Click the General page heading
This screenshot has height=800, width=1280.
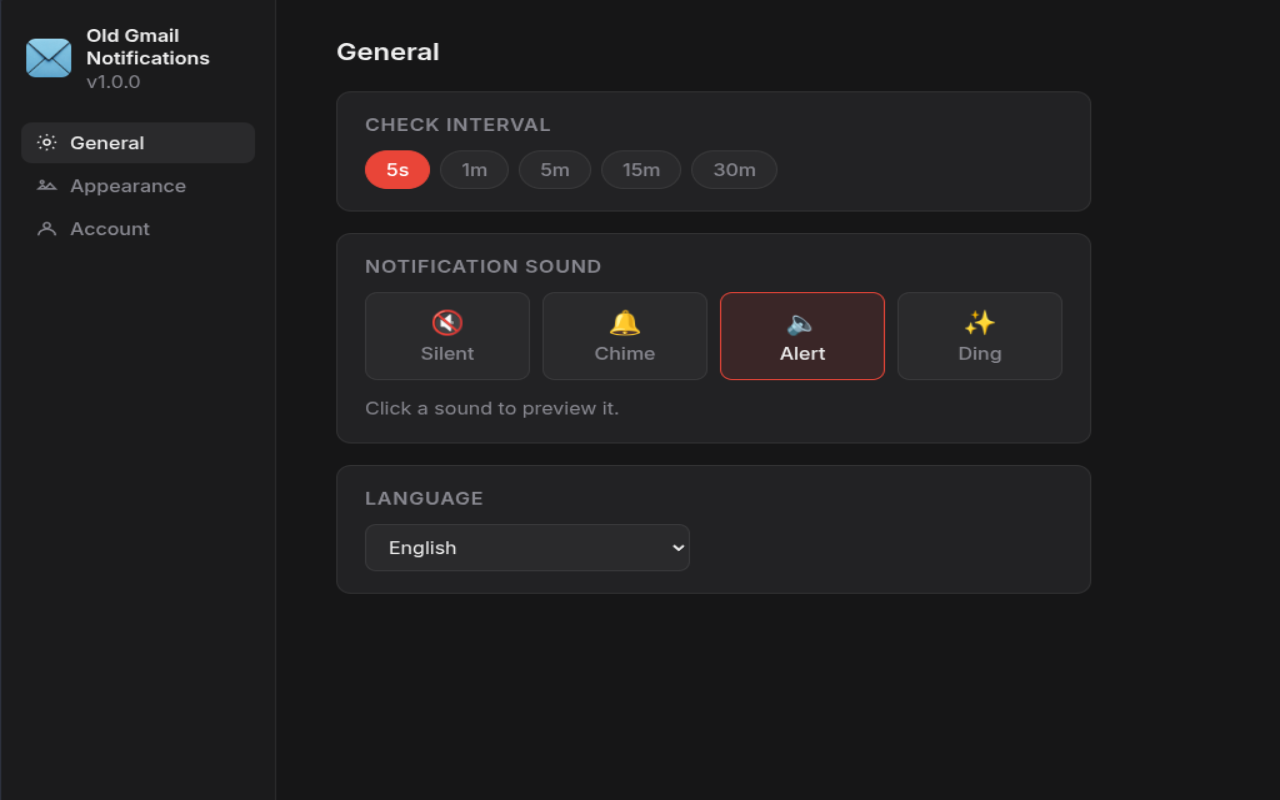[388, 52]
